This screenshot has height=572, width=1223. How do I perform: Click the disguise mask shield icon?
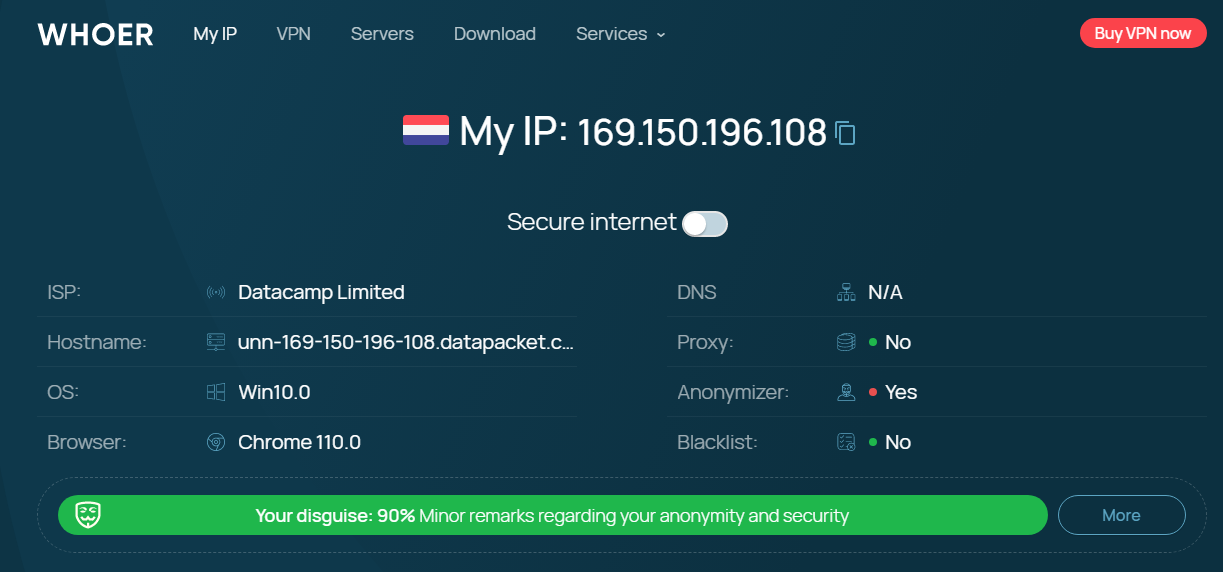pyautogui.click(x=88, y=515)
